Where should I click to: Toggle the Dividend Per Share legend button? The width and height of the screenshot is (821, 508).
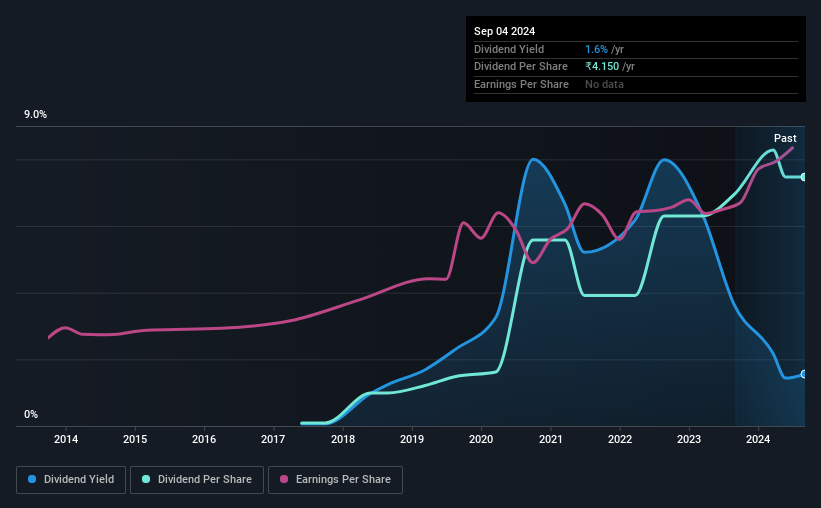(x=197, y=480)
